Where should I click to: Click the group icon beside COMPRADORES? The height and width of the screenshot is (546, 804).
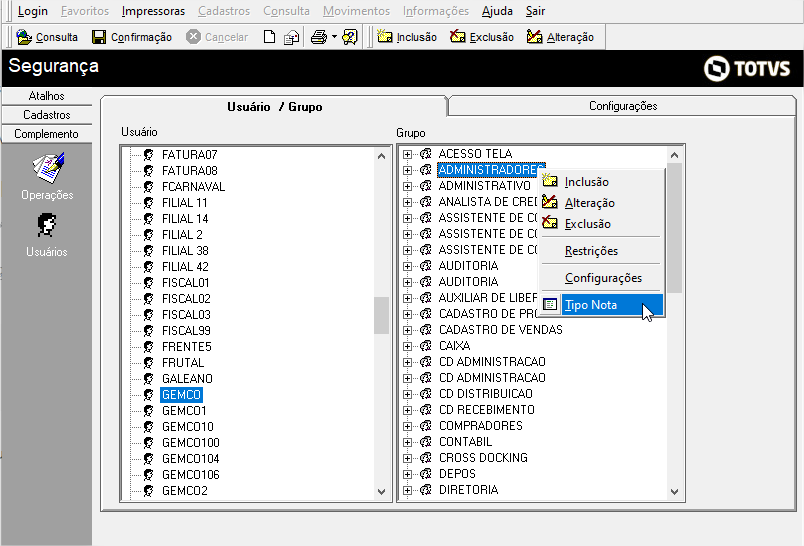pyautogui.click(x=426, y=426)
